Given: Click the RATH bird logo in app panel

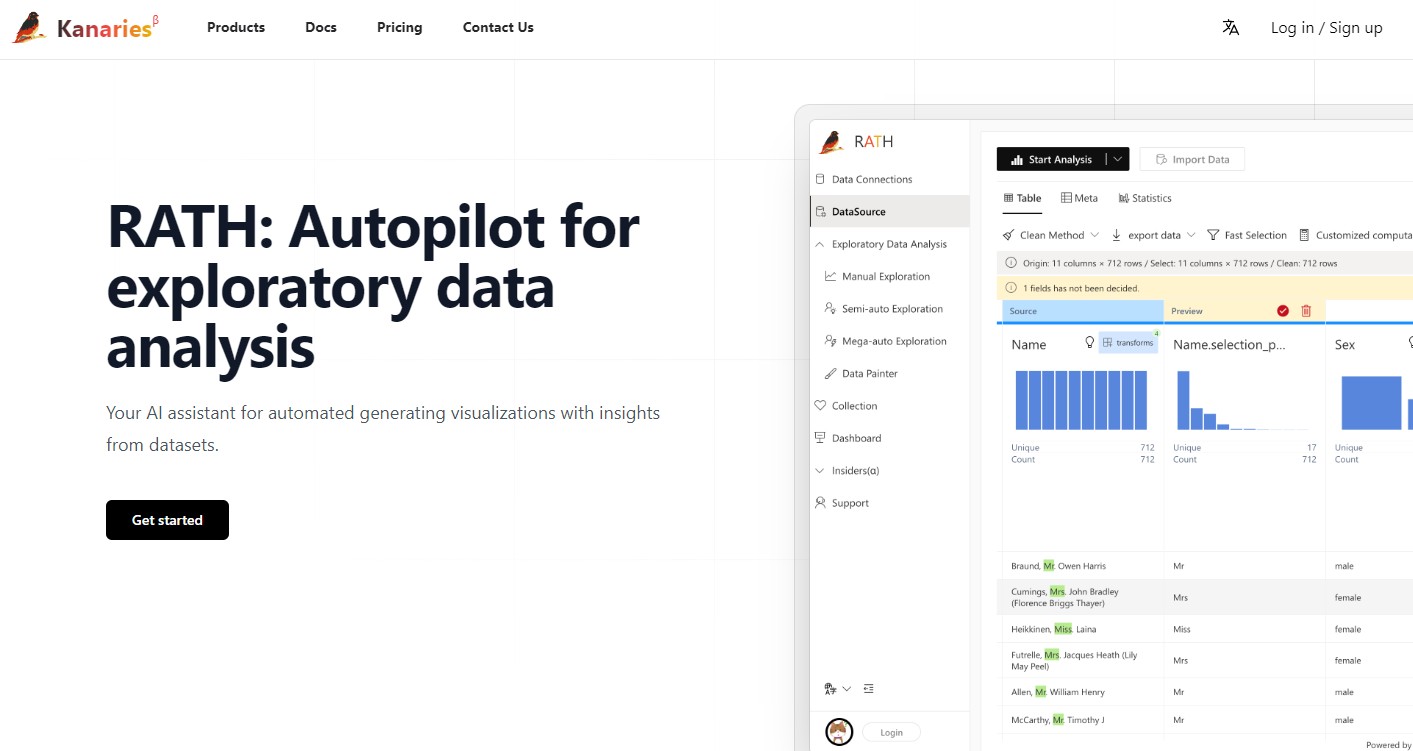Looking at the screenshot, I should point(831,142).
